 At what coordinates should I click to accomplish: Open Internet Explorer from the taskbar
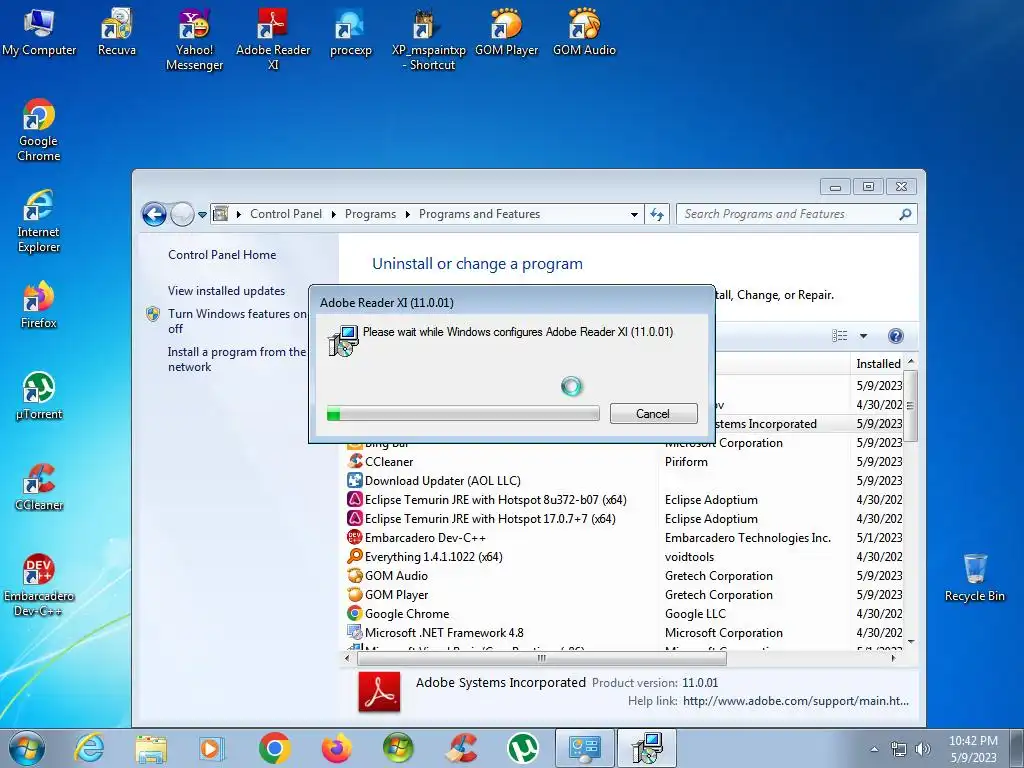(x=89, y=748)
